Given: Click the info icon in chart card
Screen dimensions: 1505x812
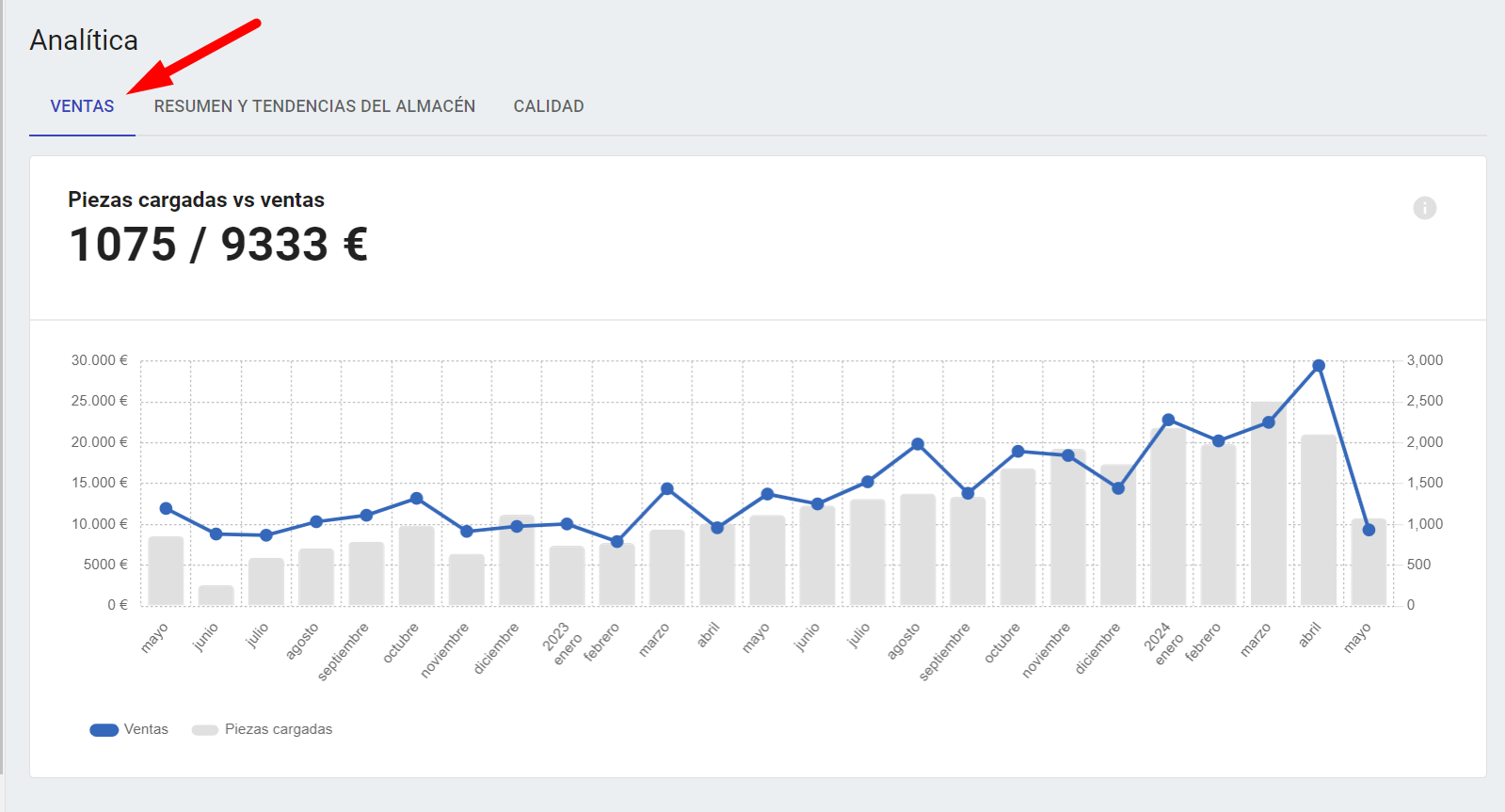Looking at the screenshot, I should (1424, 208).
